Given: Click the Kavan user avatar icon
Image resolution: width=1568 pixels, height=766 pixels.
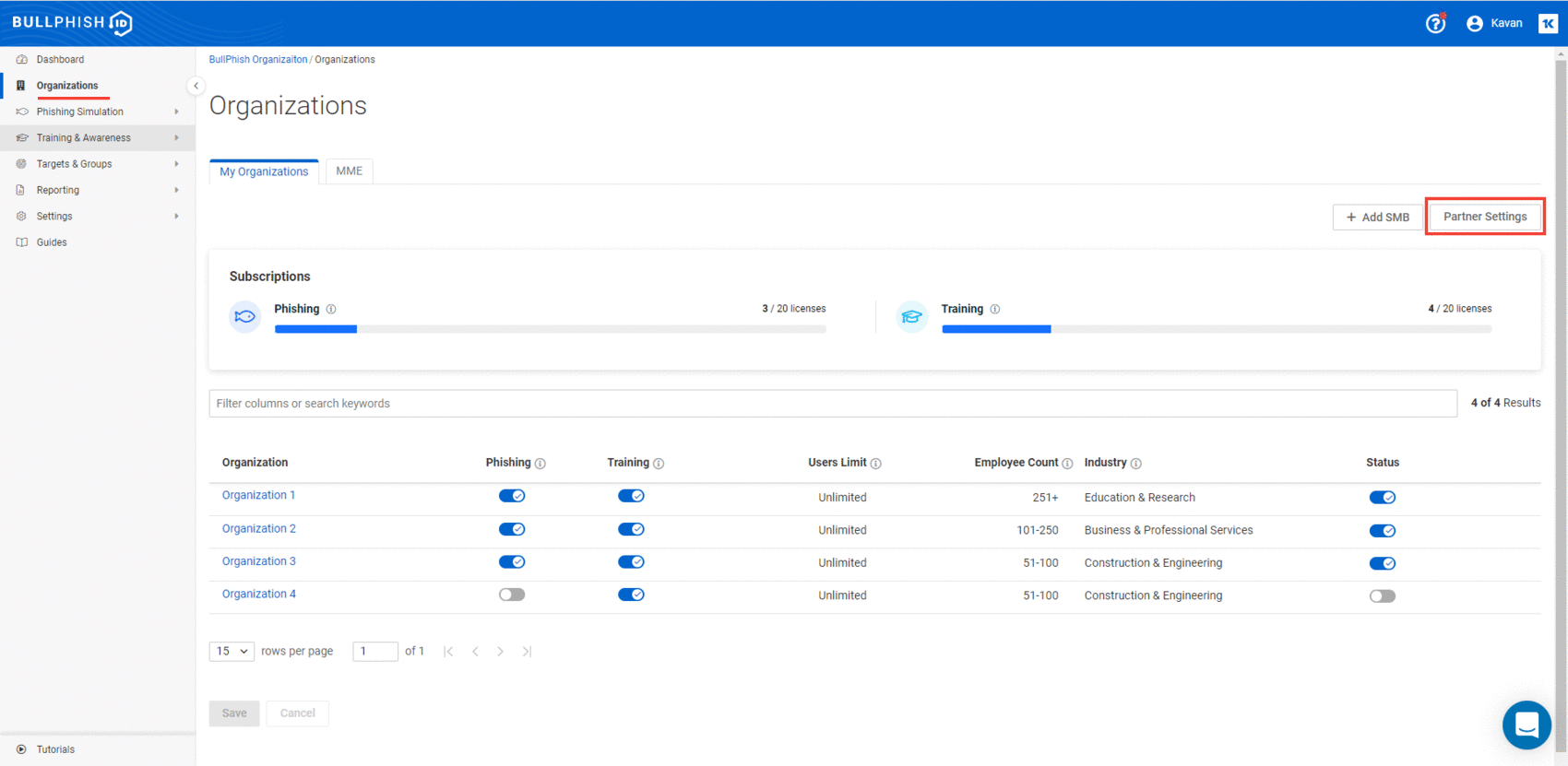Looking at the screenshot, I should (x=1474, y=23).
